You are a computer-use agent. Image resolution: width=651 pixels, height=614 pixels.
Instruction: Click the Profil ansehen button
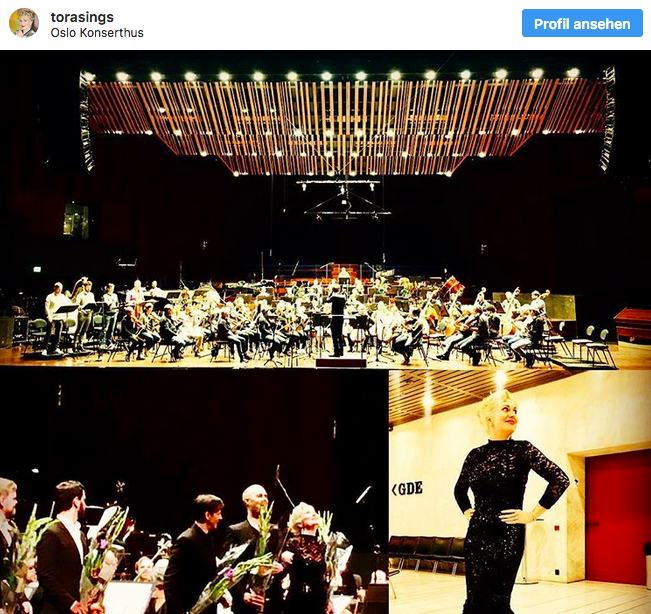[582, 23]
